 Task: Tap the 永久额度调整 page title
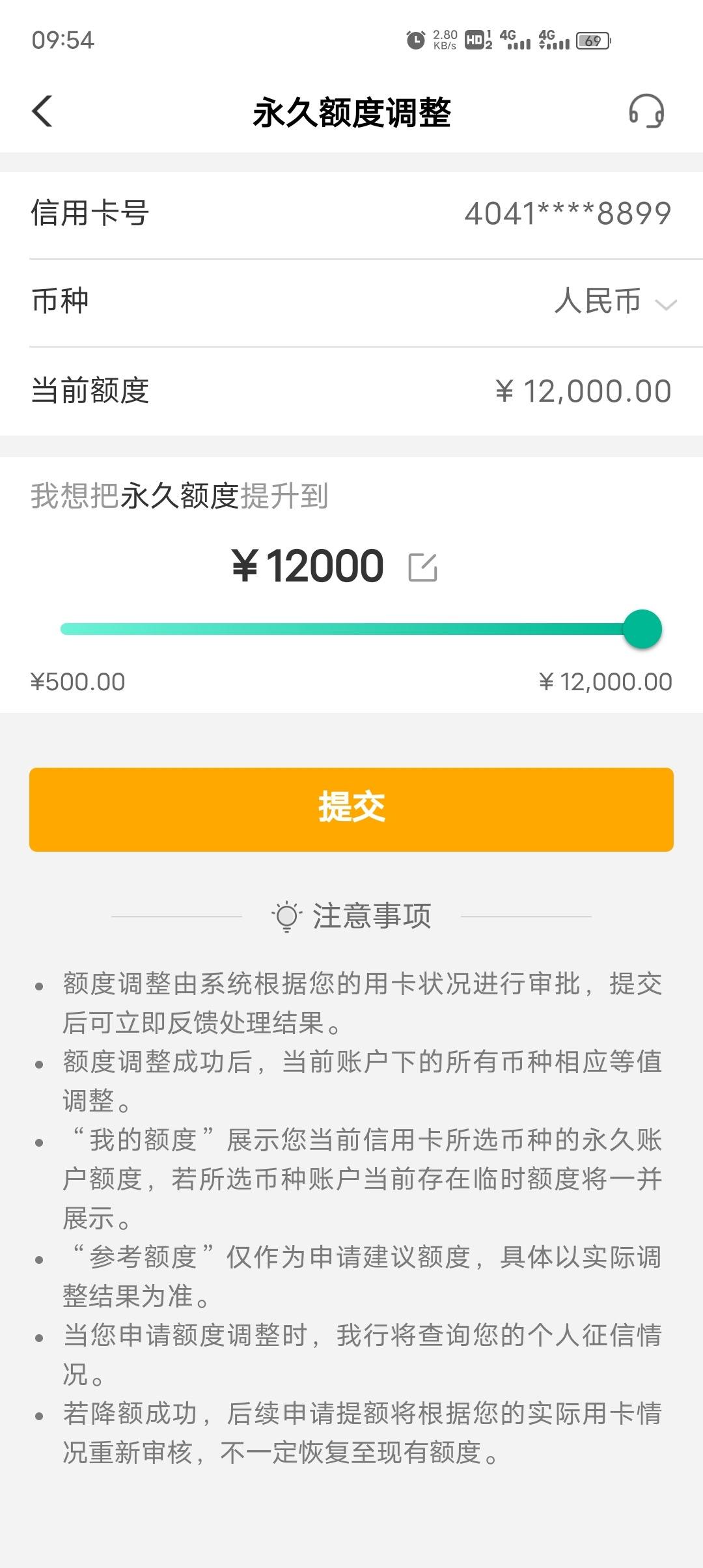coord(351,112)
